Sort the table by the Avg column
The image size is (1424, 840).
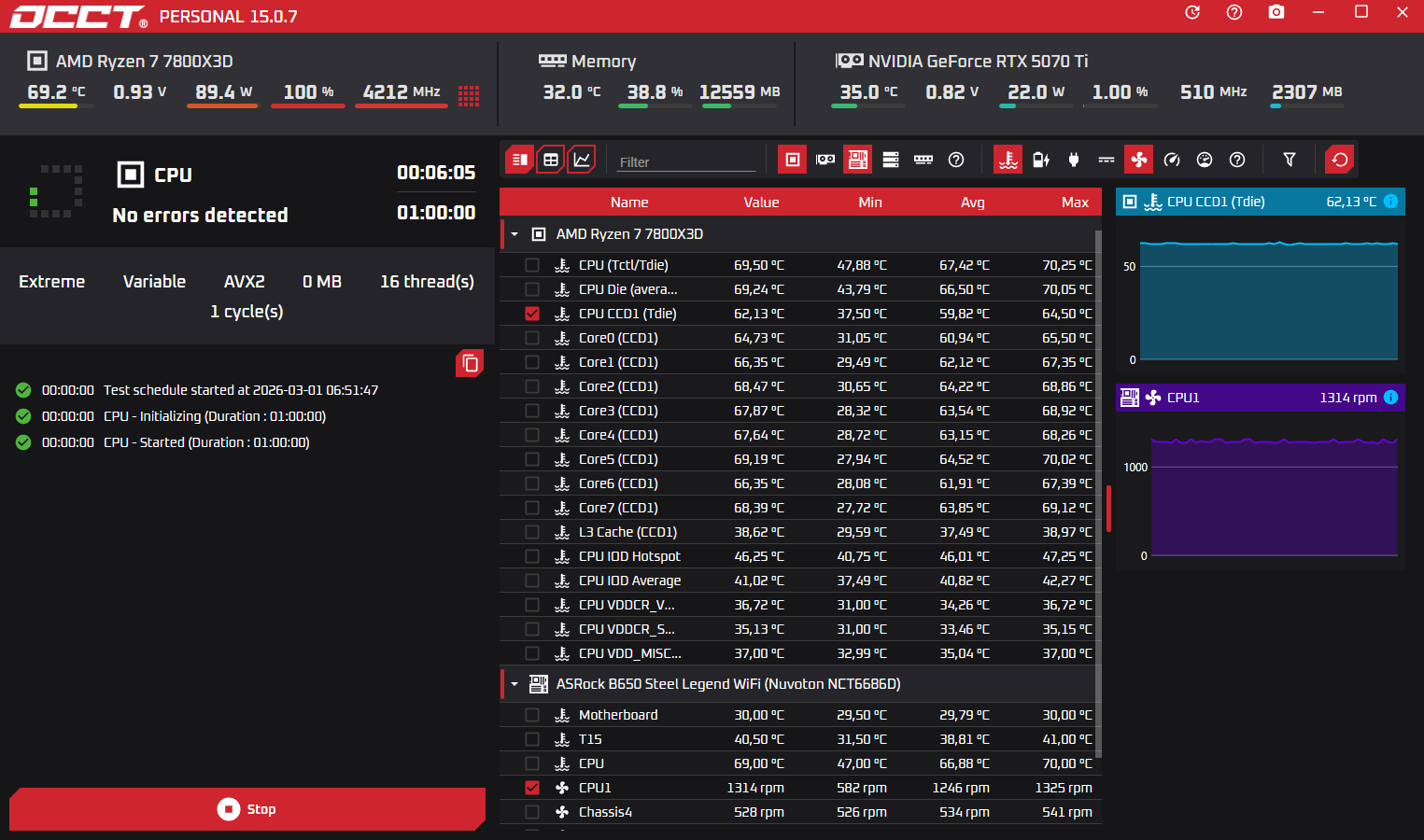click(x=973, y=203)
